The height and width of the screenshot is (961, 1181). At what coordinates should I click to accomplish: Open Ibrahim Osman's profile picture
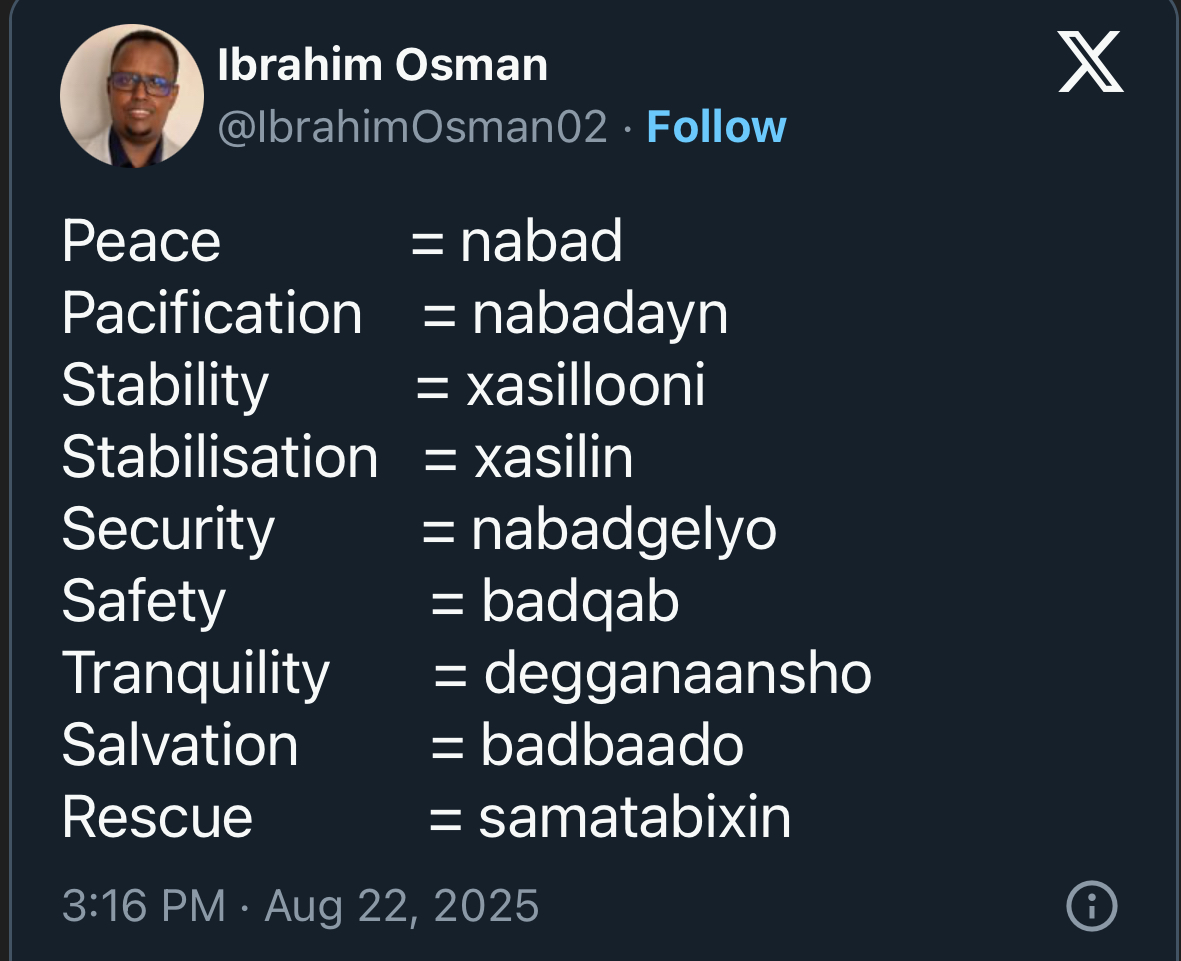tap(132, 96)
